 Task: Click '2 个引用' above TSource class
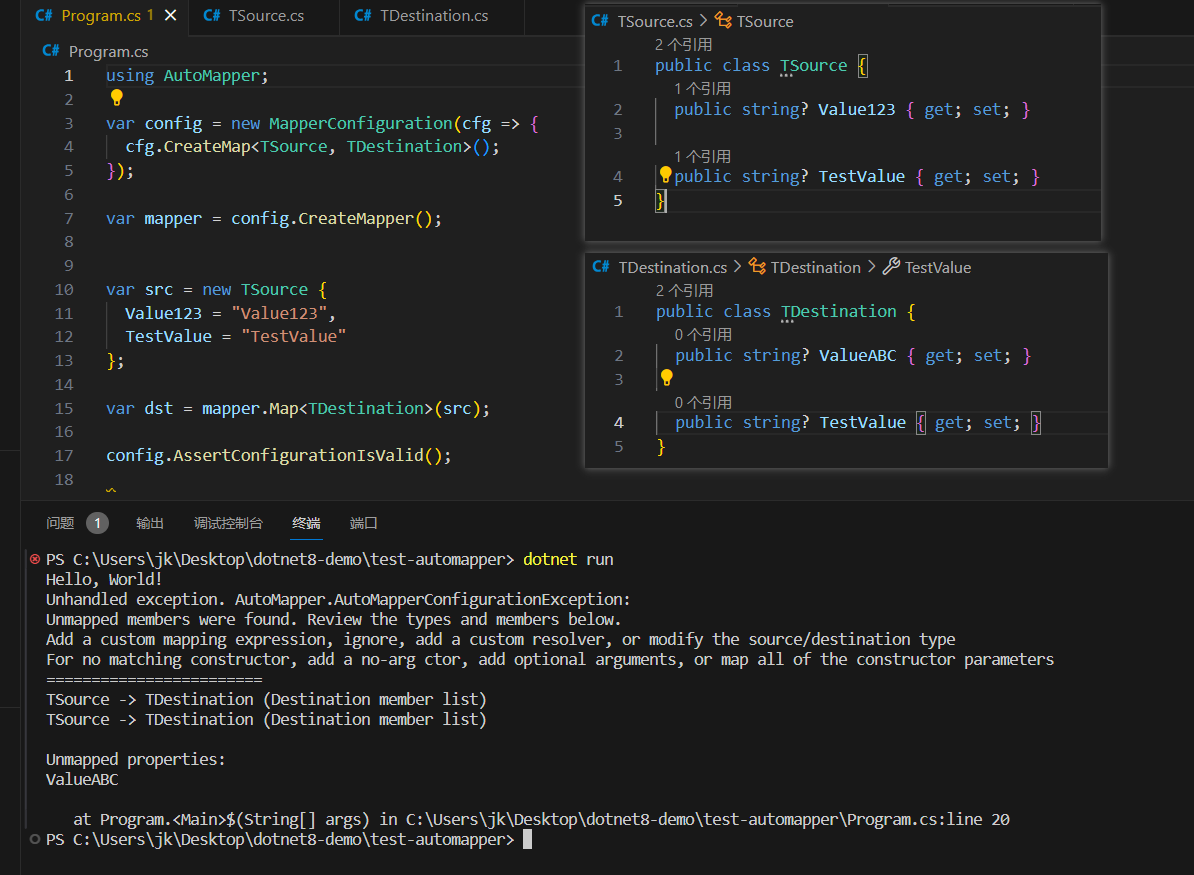pyautogui.click(x=684, y=45)
